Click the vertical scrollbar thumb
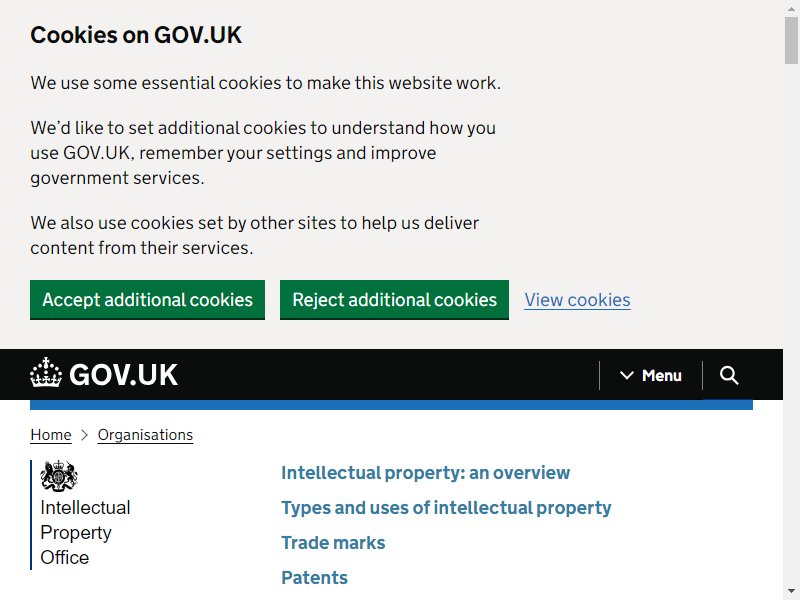 click(791, 40)
